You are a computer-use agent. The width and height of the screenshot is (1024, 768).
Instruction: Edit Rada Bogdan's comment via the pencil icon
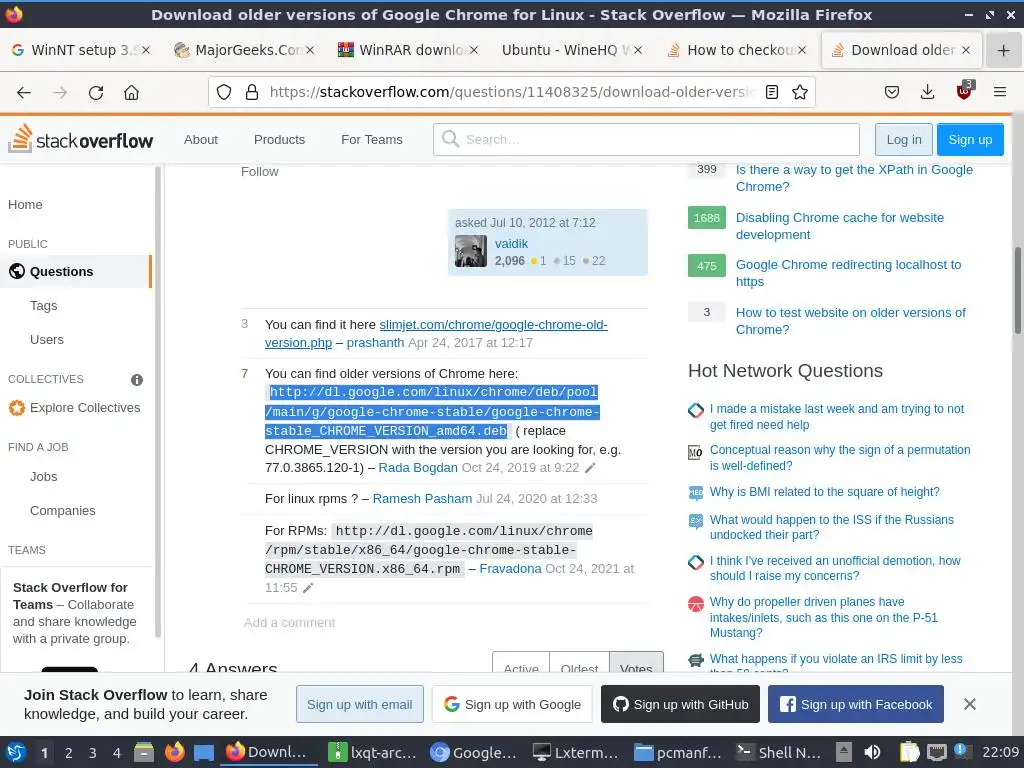[x=590, y=468]
